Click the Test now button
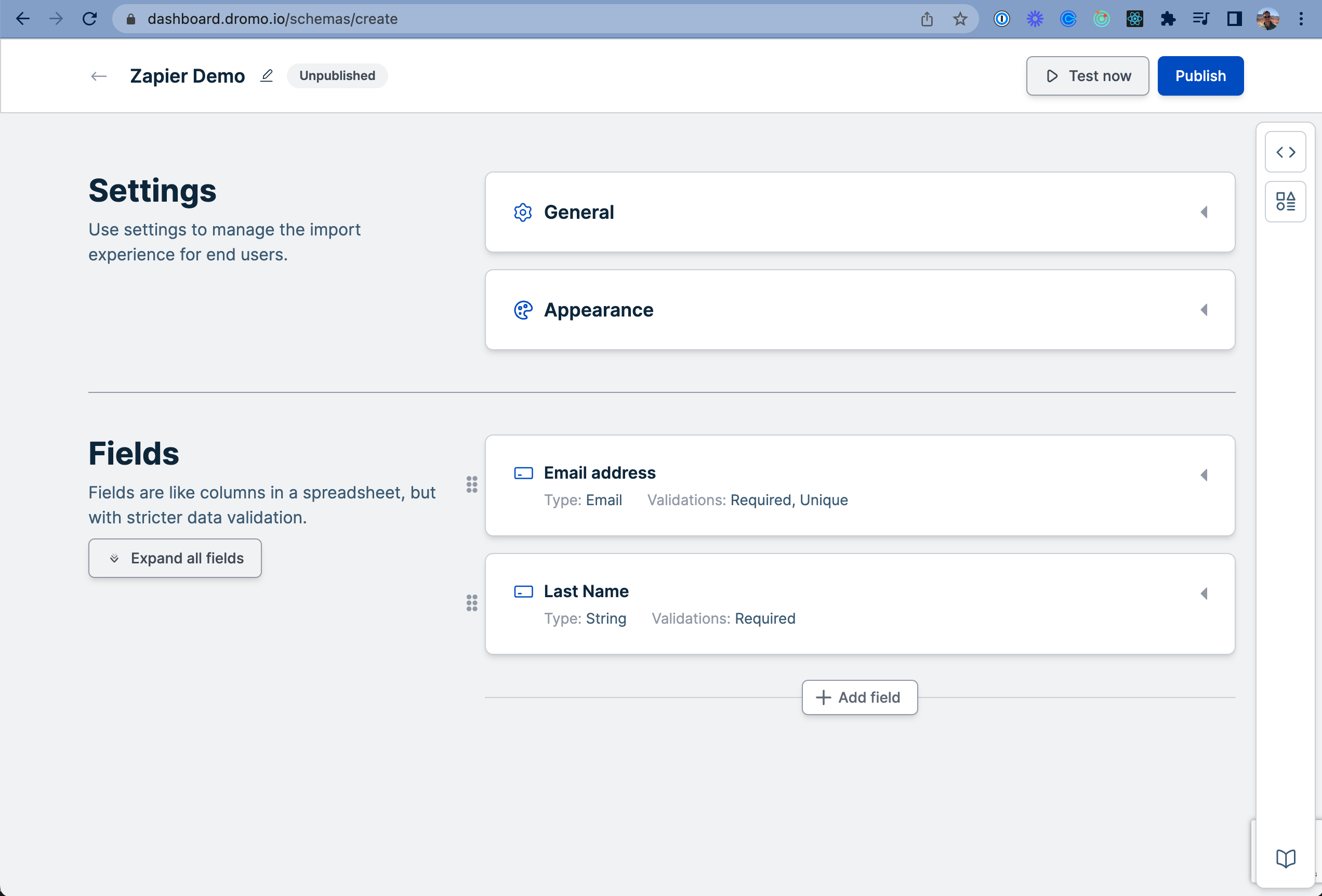Image resolution: width=1322 pixels, height=896 pixels. [x=1087, y=76]
